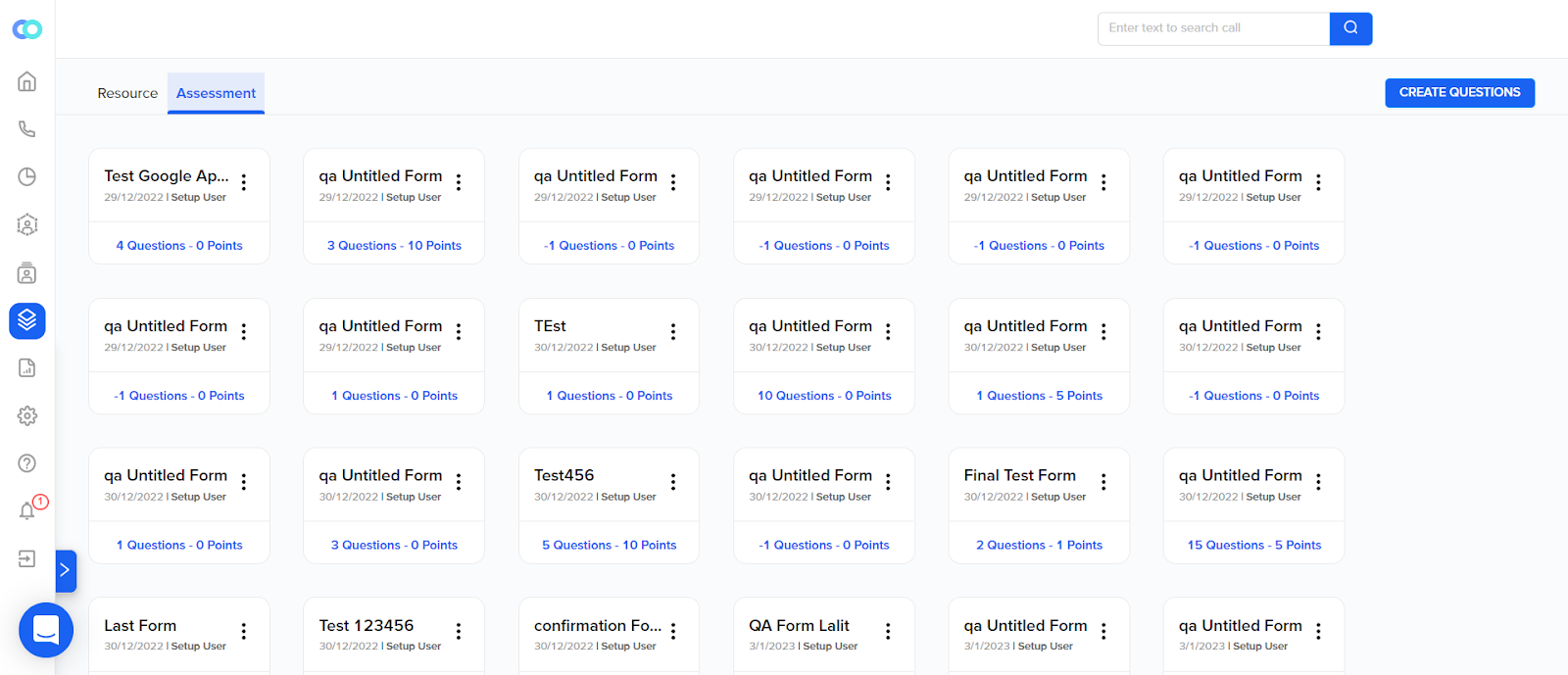Click the 15 Questions - 5 Points link
Screen dimensions: 1568x675
coord(1254,546)
